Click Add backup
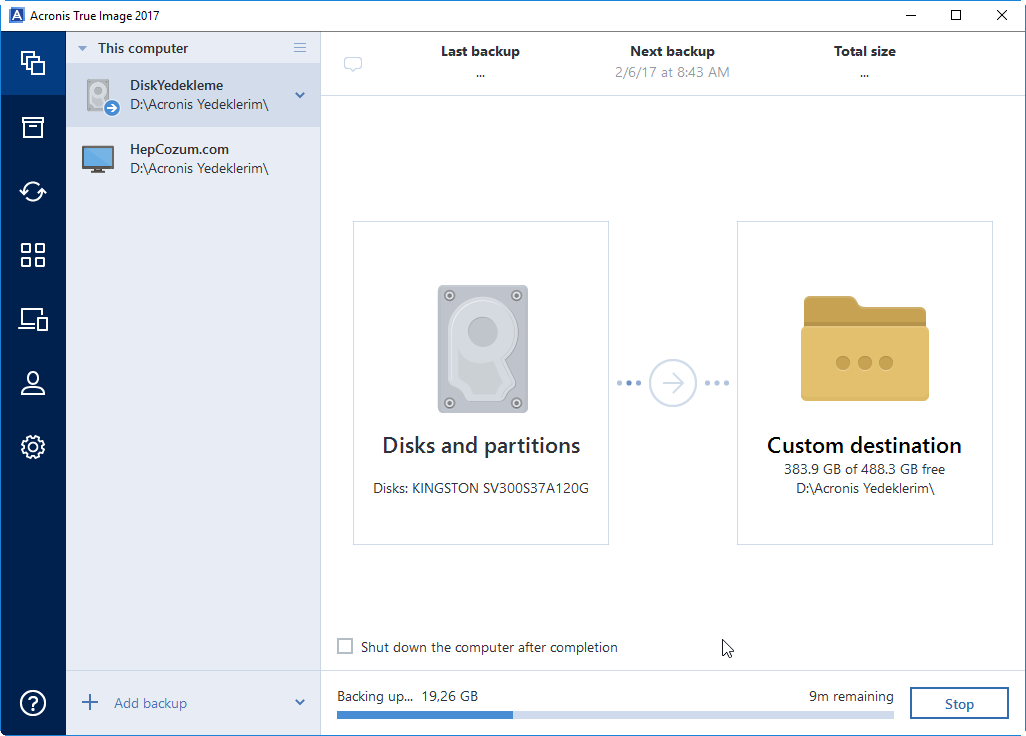Screen dimensions: 1026x736 [x=150, y=703]
